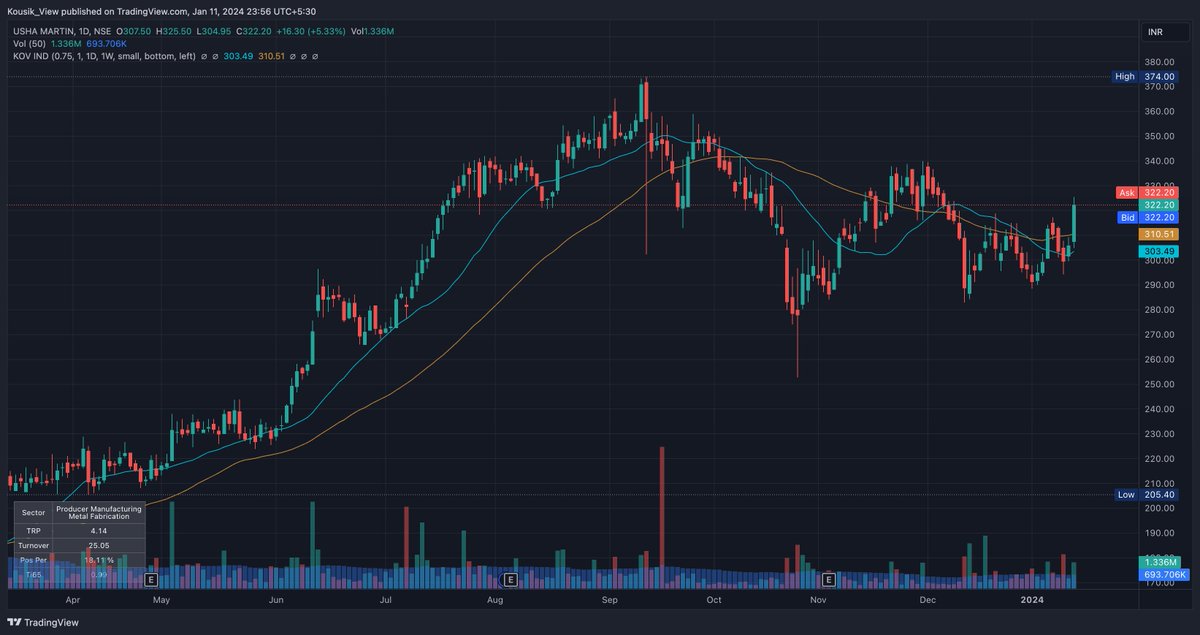Click the 693.706K volume average tag

[1164, 575]
